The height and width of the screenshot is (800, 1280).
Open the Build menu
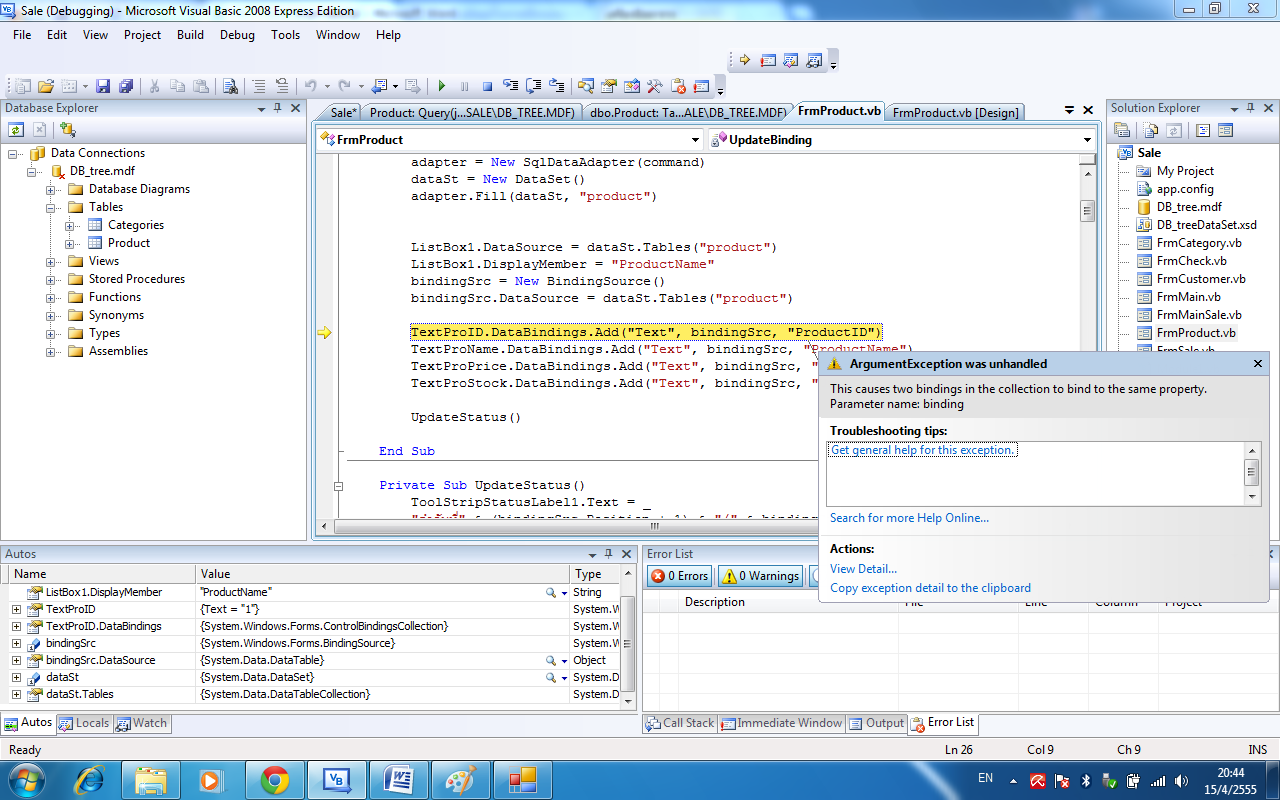[190, 35]
